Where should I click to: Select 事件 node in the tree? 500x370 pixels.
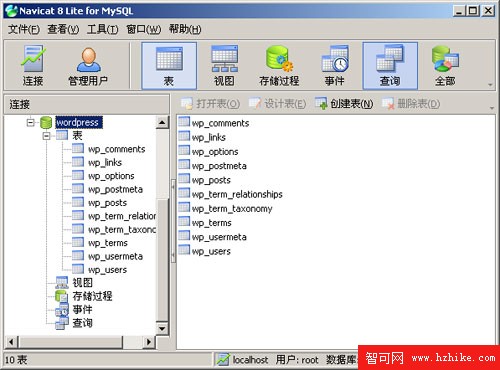pos(82,309)
